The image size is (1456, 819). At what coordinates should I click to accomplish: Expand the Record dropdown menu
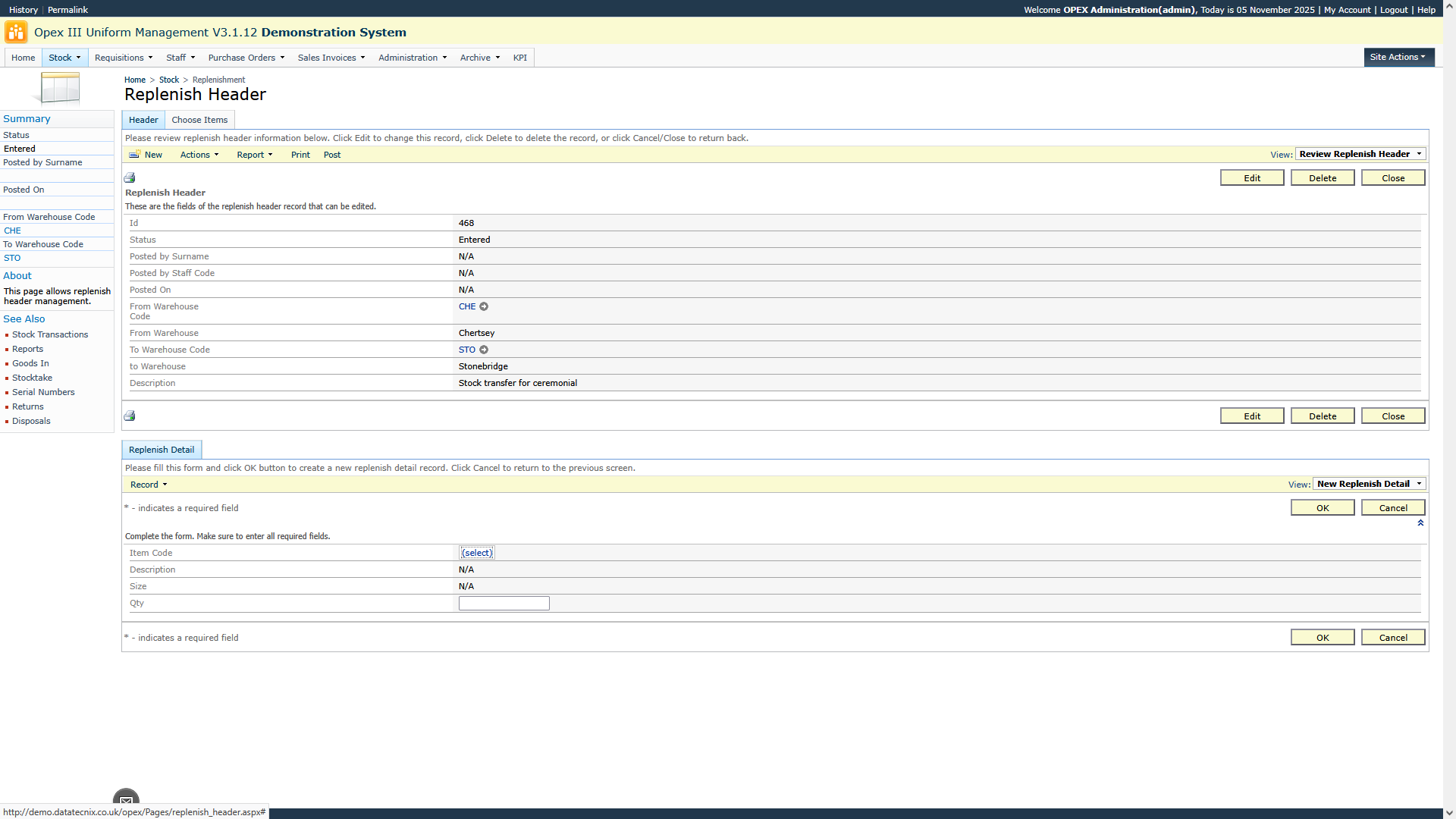click(149, 485)
